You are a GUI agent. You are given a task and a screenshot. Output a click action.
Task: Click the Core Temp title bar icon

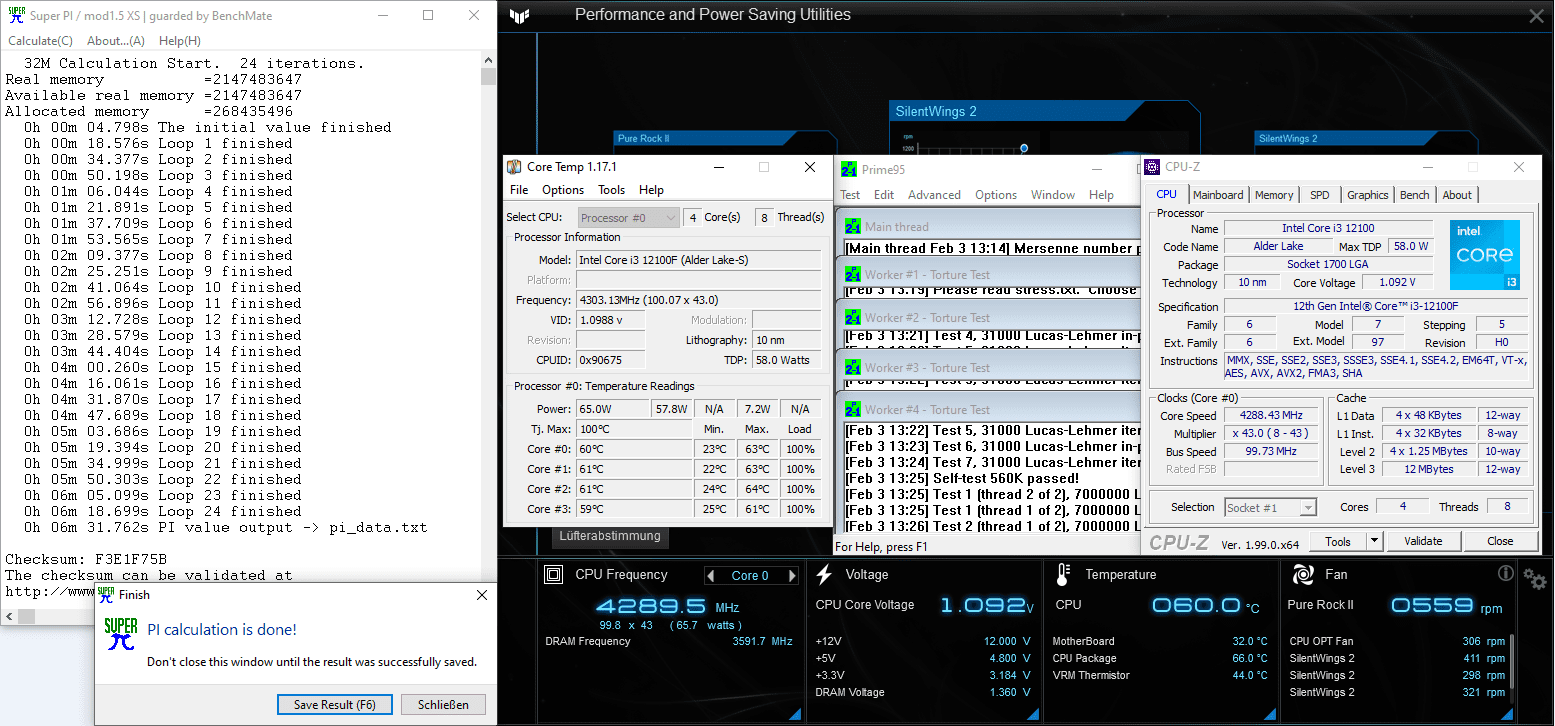514,167
